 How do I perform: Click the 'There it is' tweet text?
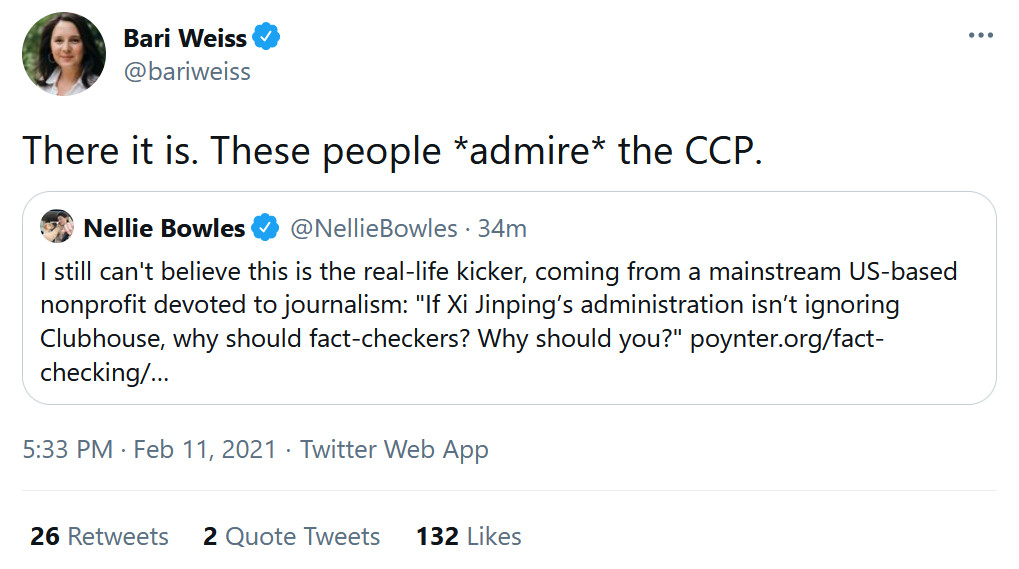click(120, 151)
